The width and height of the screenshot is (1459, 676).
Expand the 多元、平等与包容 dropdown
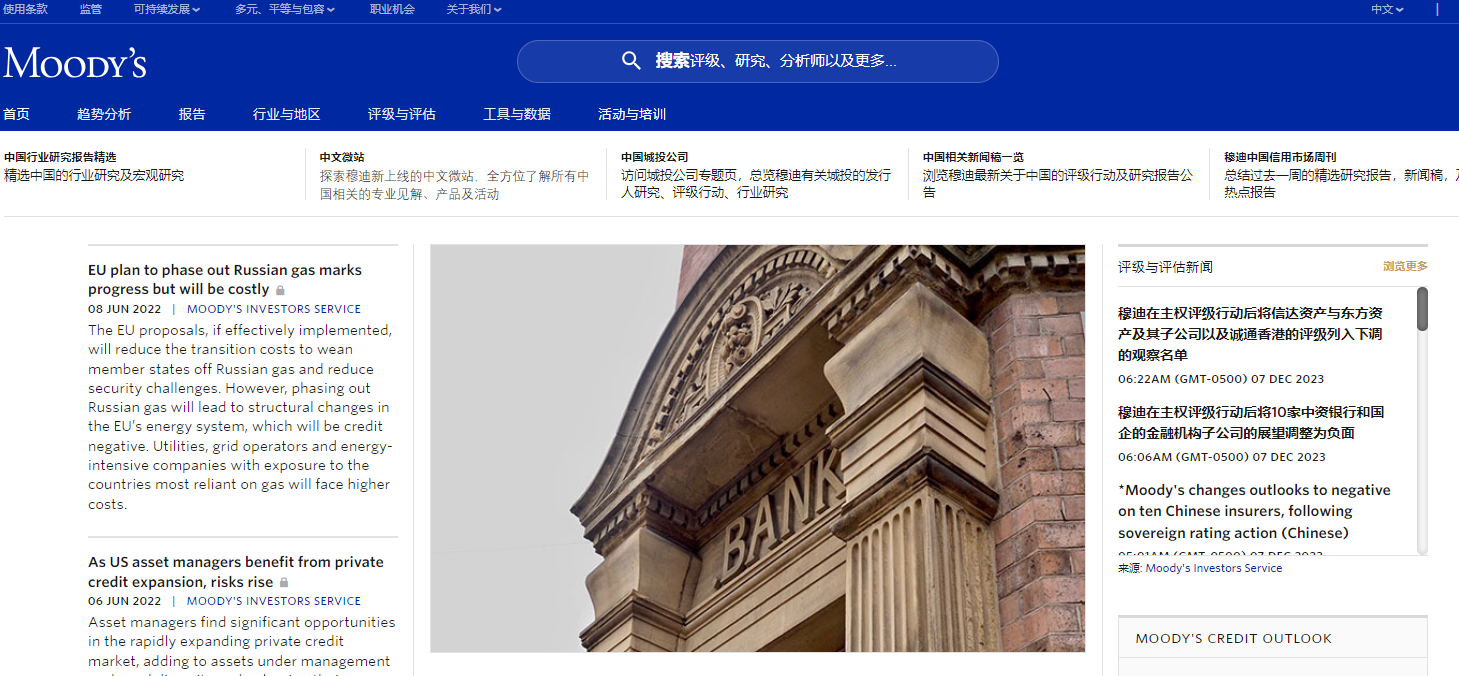pos(285,9)
